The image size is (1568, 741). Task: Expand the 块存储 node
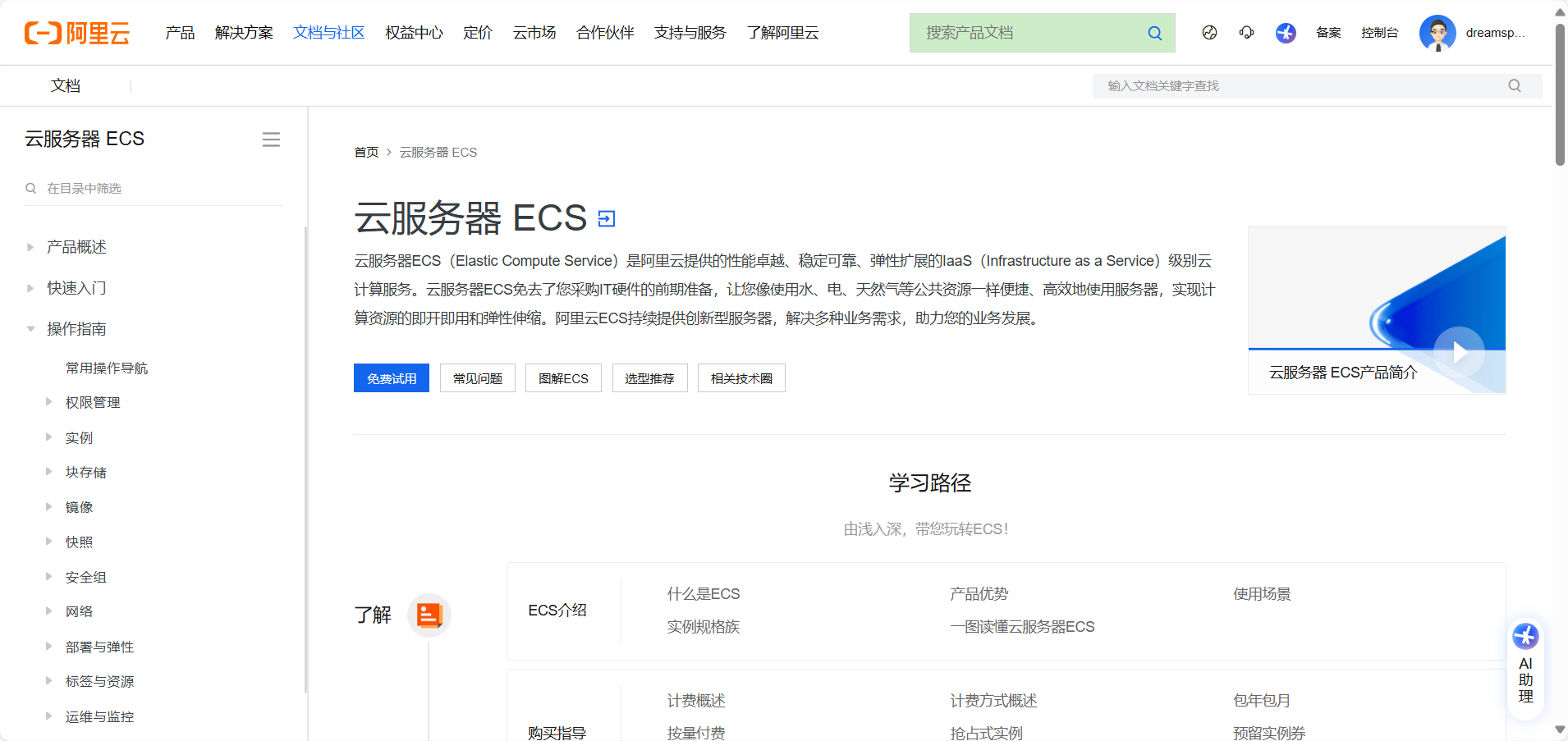48,472
